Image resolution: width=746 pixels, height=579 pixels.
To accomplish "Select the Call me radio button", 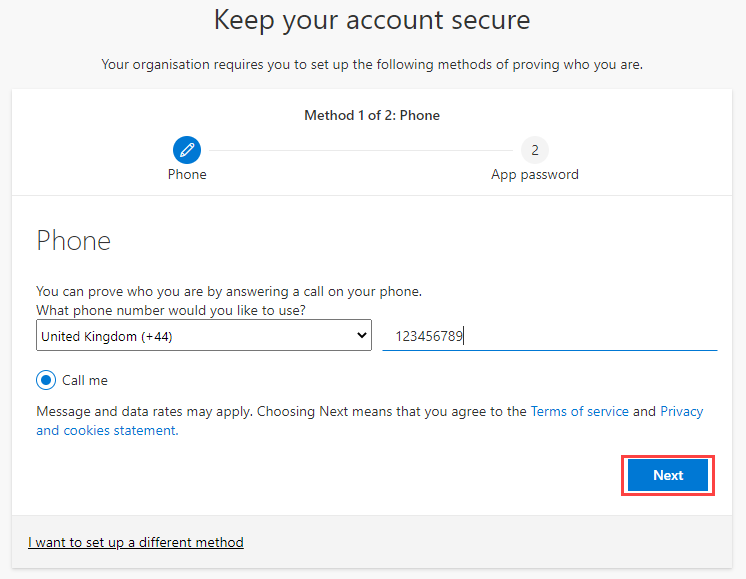I will (x=46, y=380).
